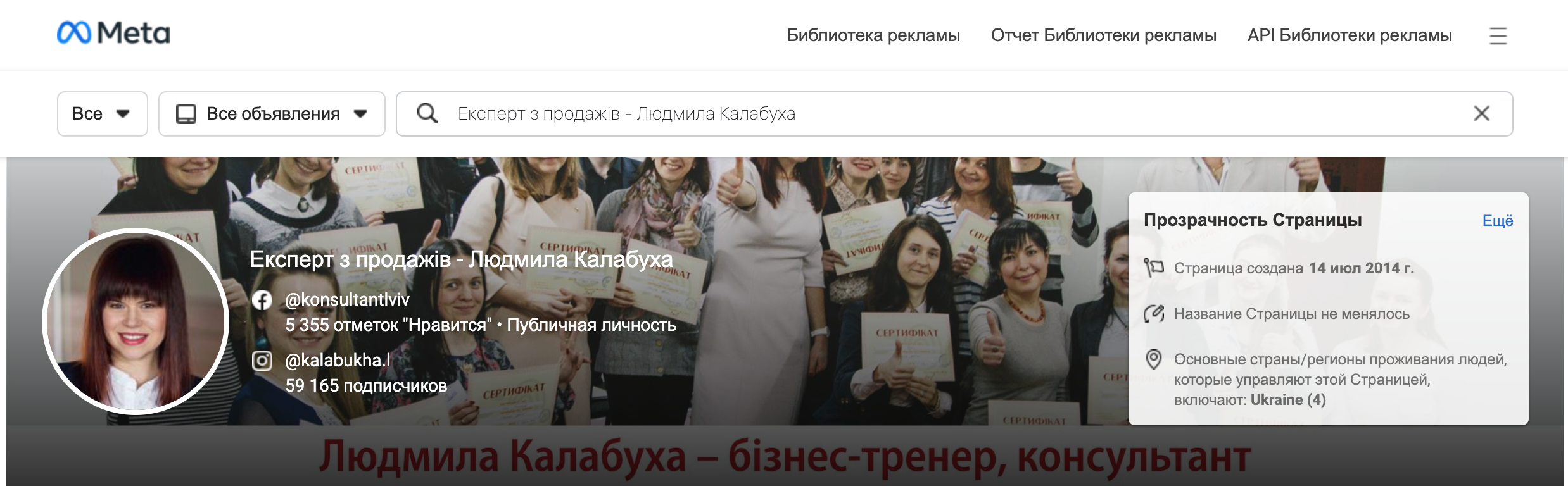
Task: Click the flag icon next to page creation date
Action: (1154, 268)
